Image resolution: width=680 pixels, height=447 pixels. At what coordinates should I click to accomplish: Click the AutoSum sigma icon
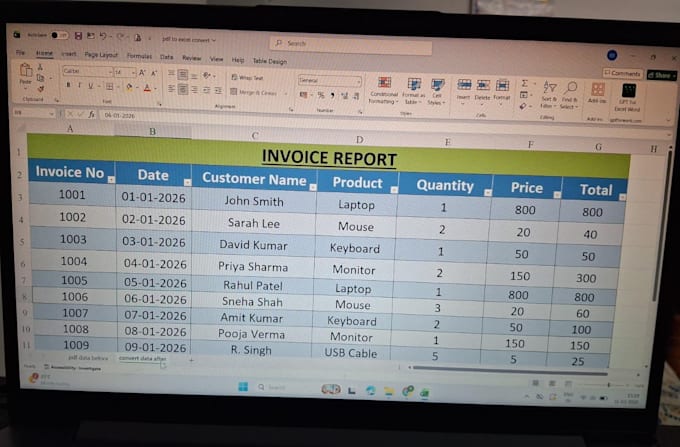[x=524, y=83]
